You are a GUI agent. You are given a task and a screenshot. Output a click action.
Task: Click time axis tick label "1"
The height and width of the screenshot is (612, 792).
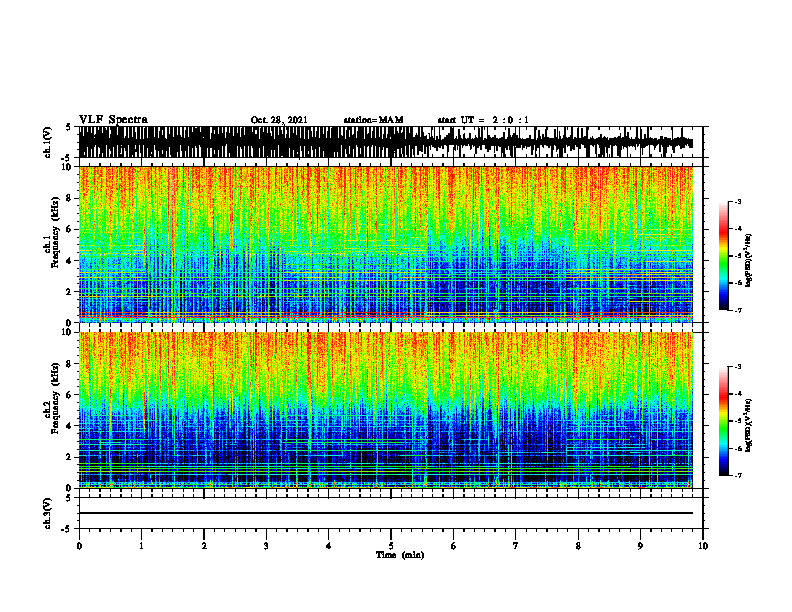pyautogui.click(x=141, y=546)
